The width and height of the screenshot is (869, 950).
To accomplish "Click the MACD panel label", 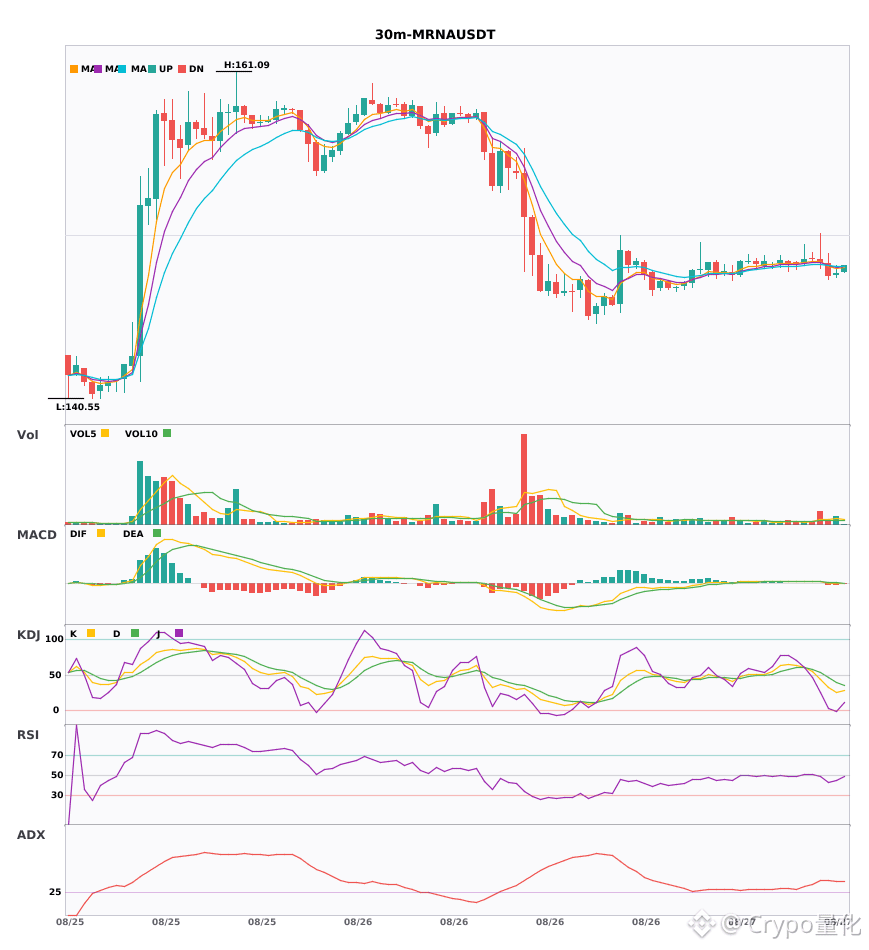I will pyautogui.click(x=36, y=535).
